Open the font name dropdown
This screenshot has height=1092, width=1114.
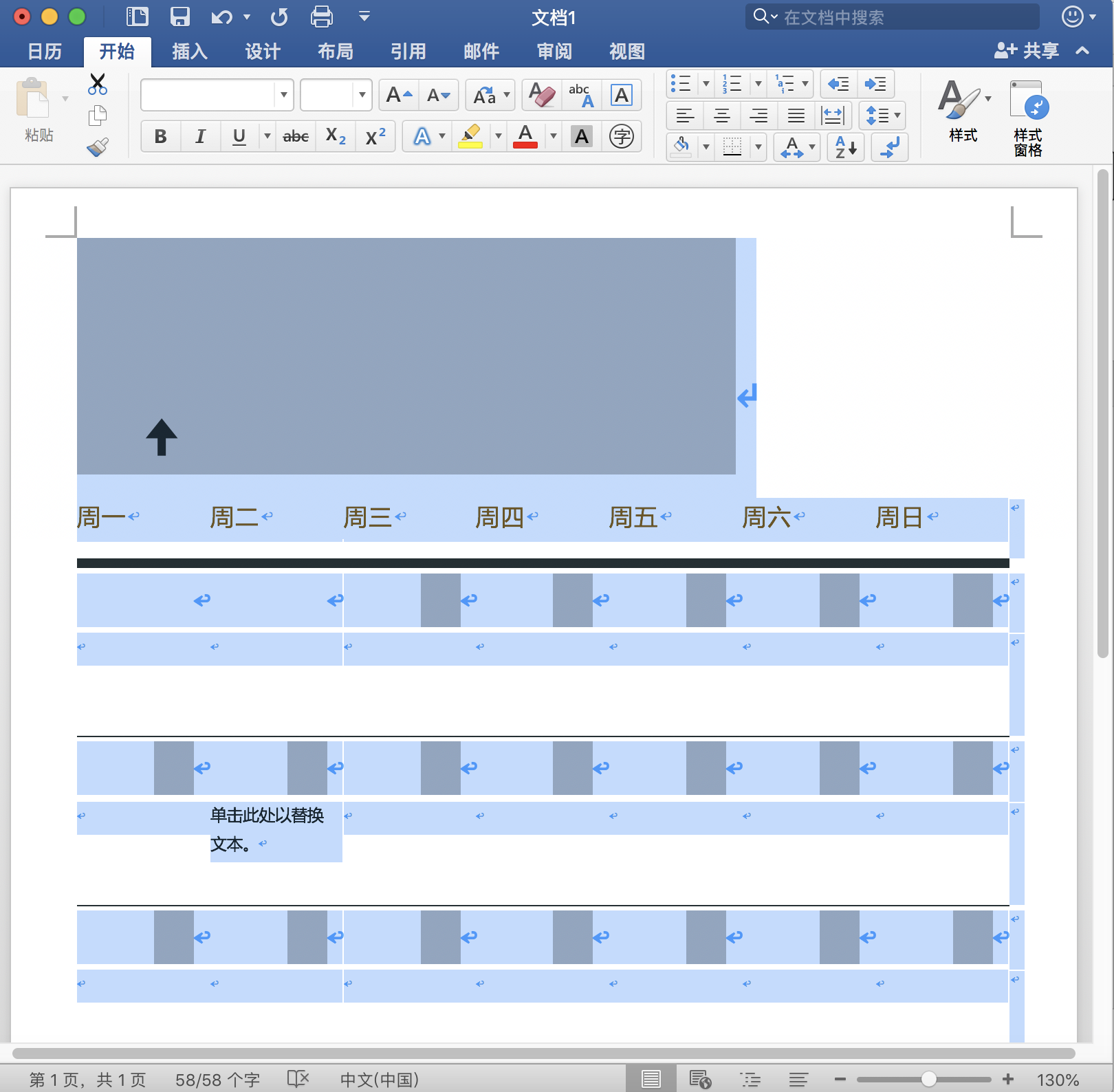tap(283, 95)
